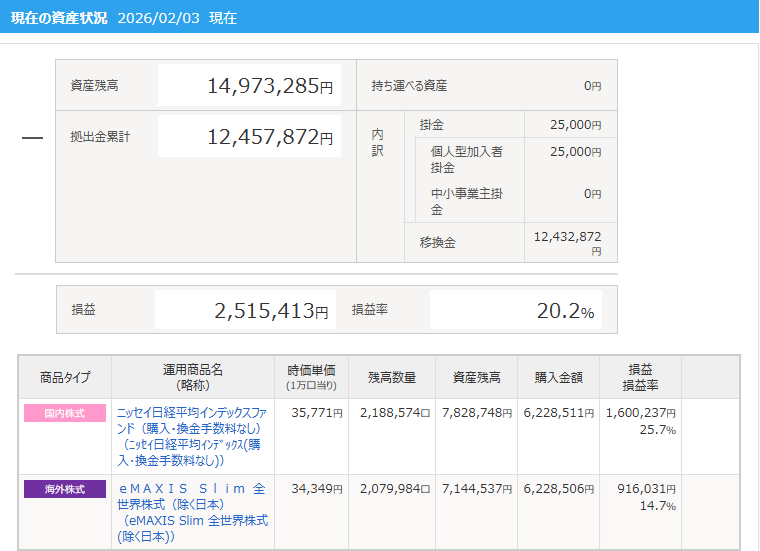The height and width of the screenshot is (551, 760).
Task: Click the 運用商品名 column header
Action: click(190, 376)
